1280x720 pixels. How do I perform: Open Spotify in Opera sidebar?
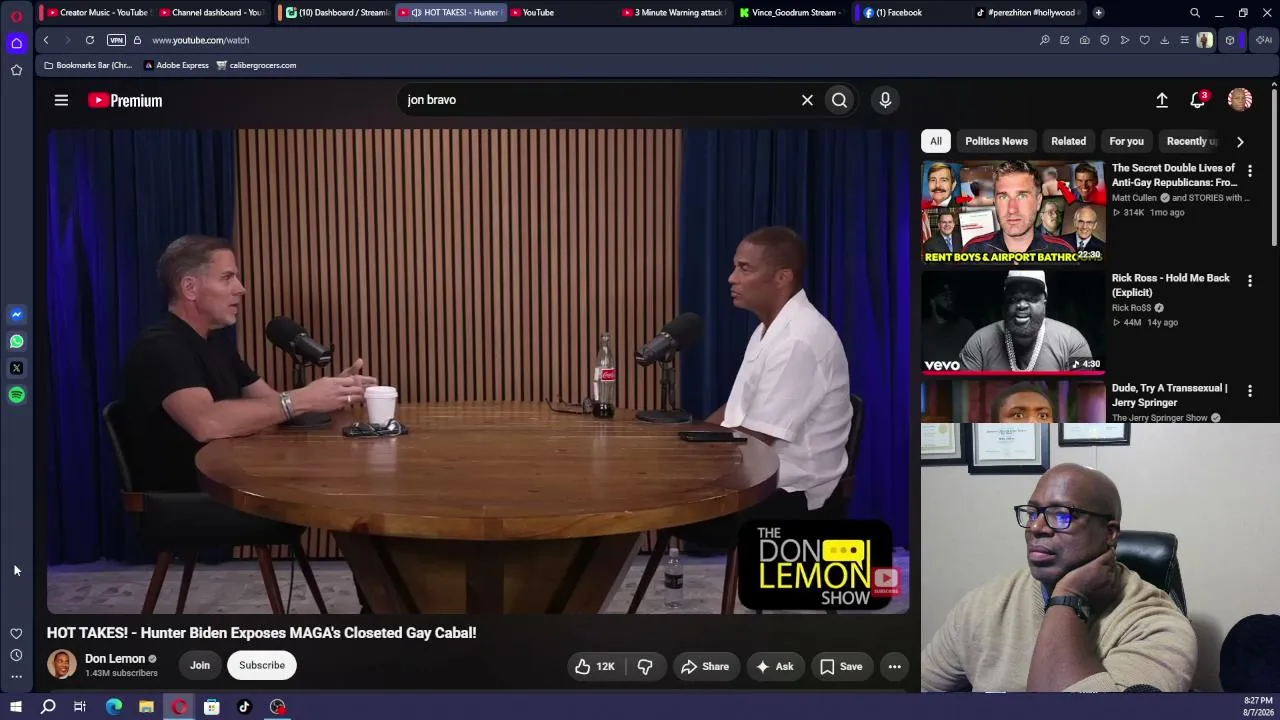coord(16,395)
